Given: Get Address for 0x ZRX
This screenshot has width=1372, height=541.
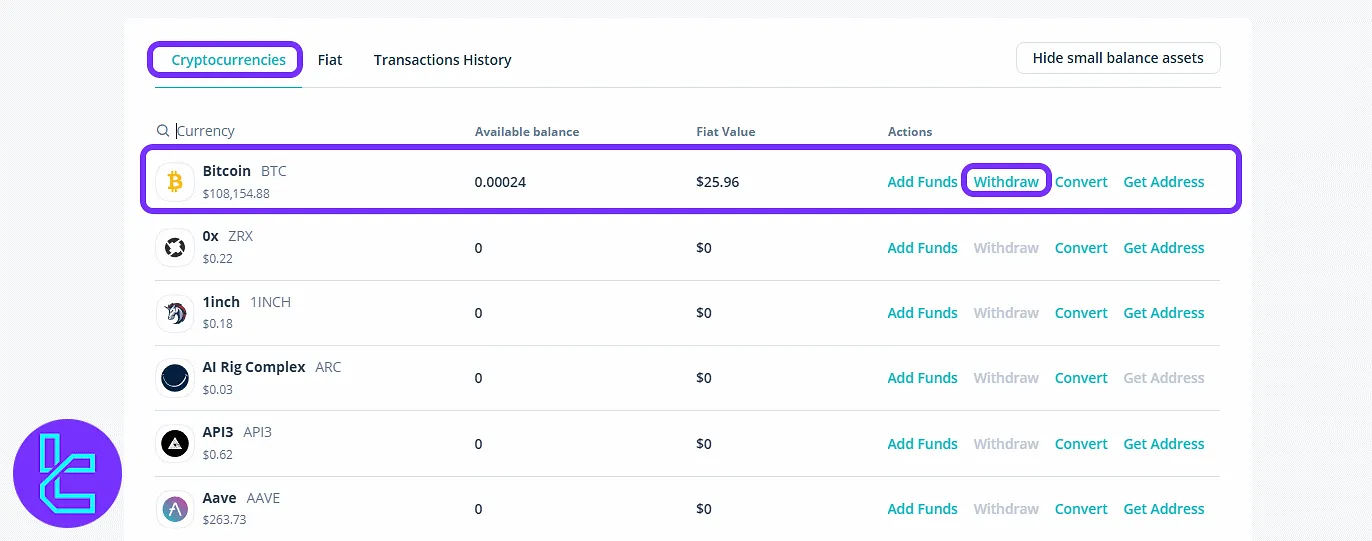Looking at the screenshot, I should click(1164, 248).
